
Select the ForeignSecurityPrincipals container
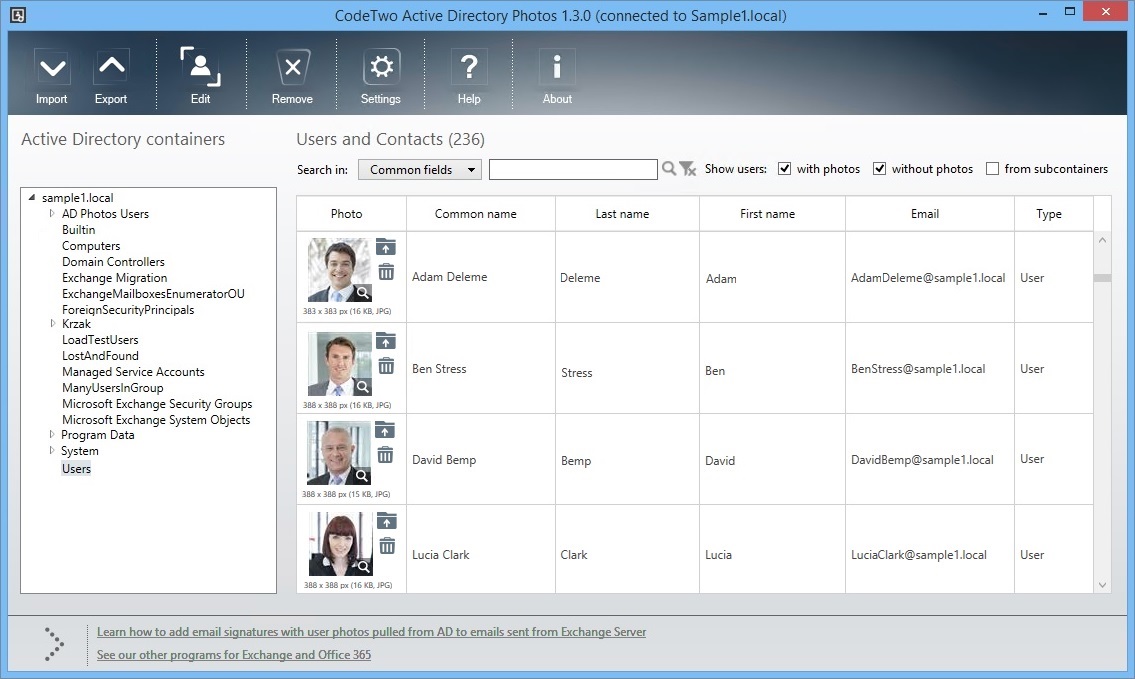(128, 310)
